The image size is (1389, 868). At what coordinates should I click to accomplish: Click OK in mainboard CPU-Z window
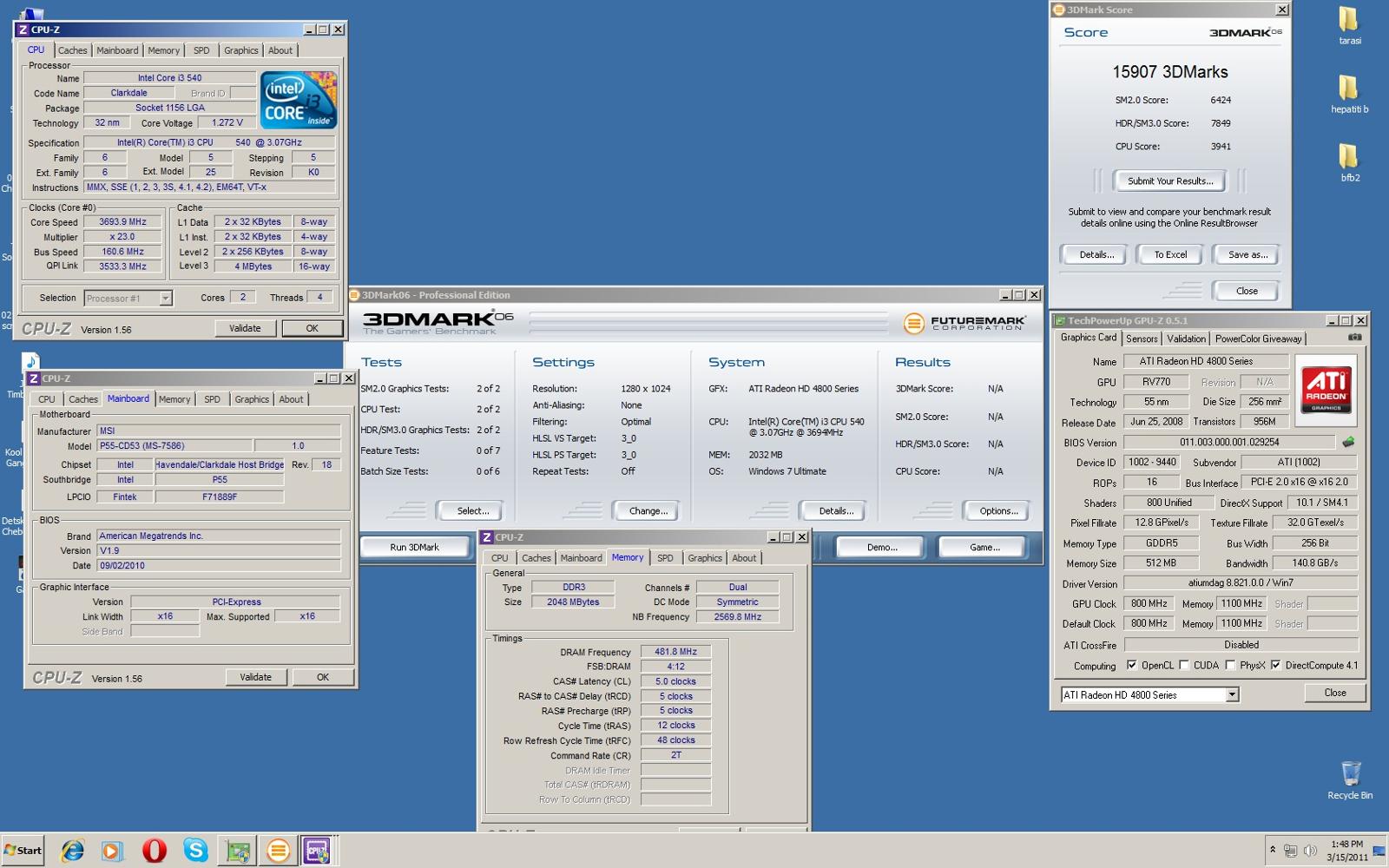pos(323,678)
